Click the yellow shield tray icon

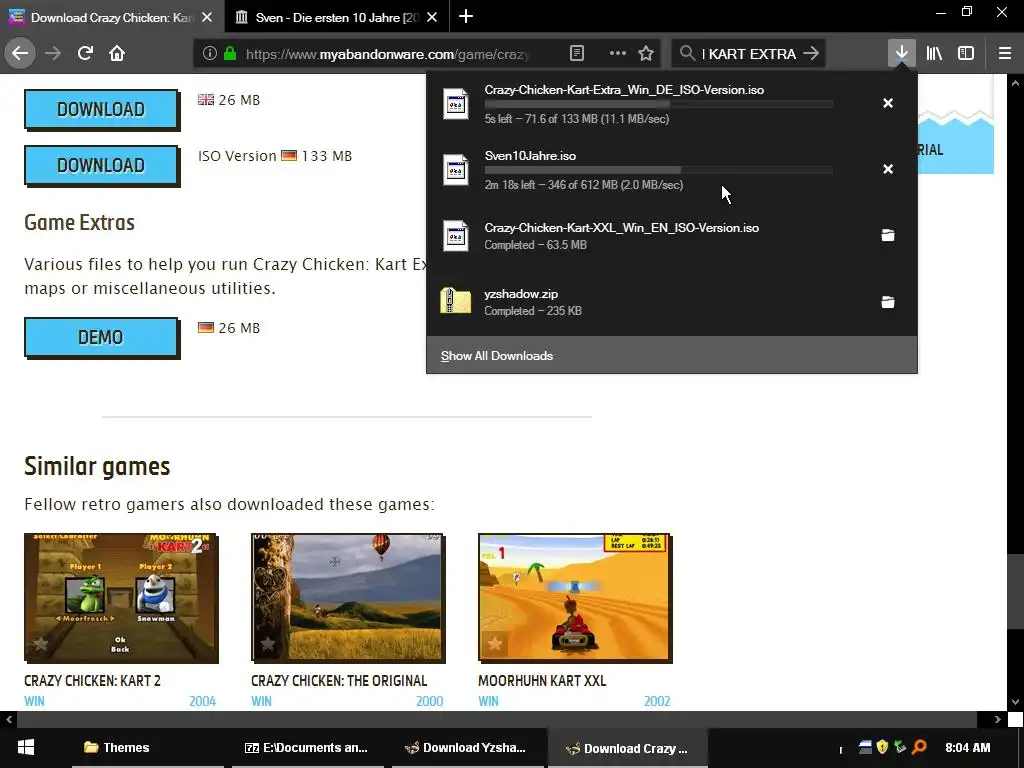click(x=882, y=746)
